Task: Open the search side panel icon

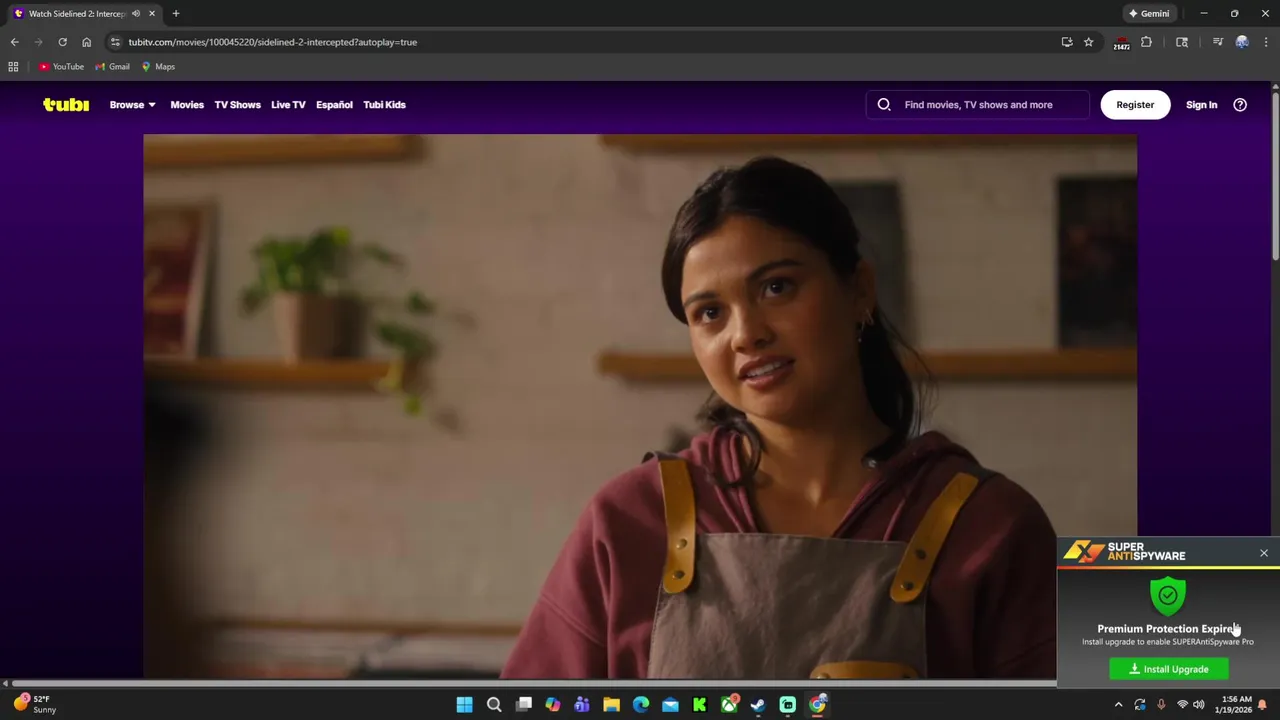Action: coord(1182,42)
